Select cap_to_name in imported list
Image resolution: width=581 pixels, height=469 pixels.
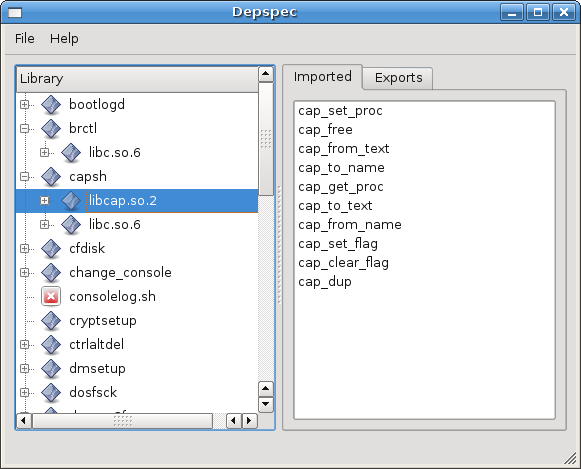click(341, 168)
